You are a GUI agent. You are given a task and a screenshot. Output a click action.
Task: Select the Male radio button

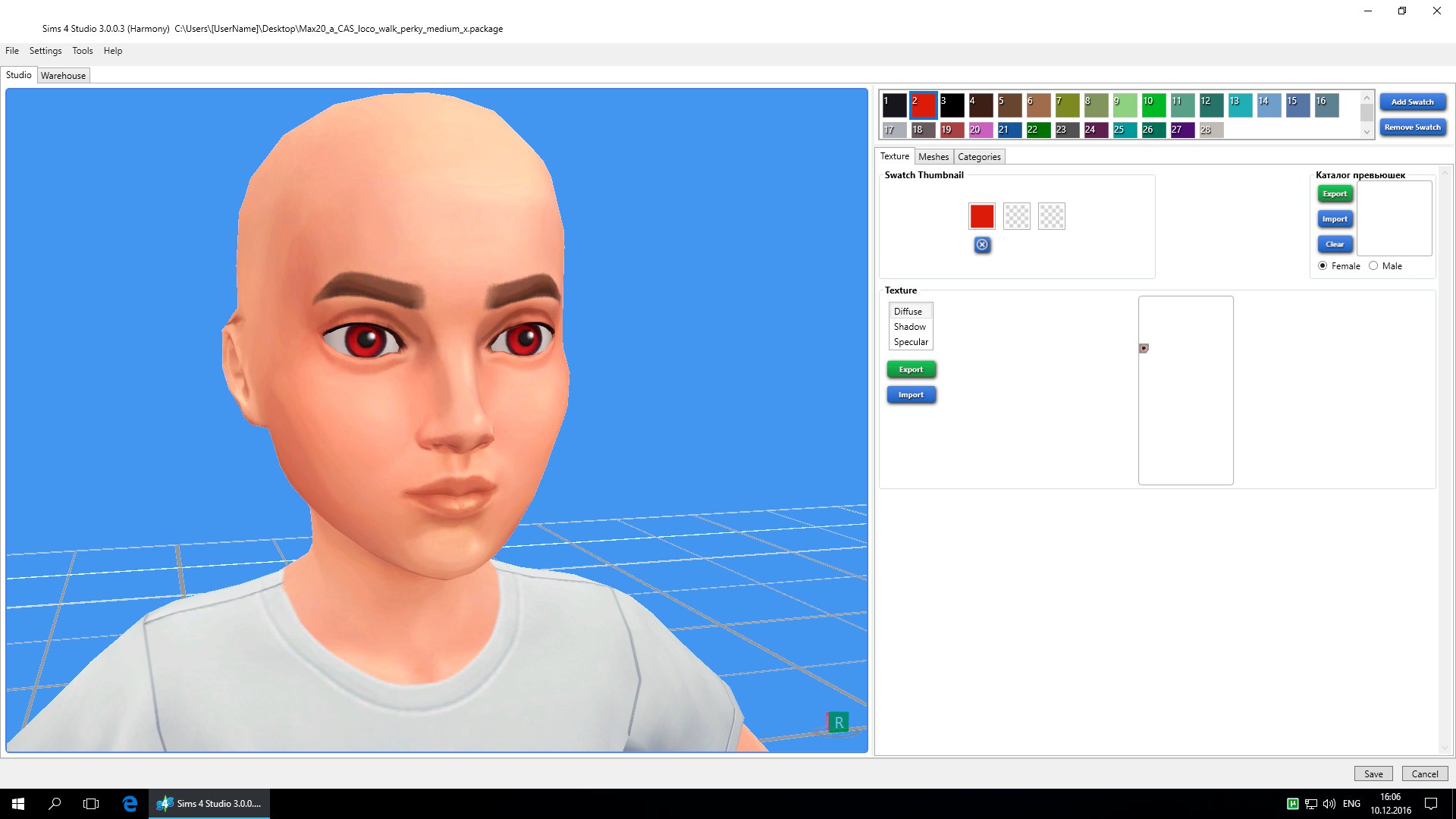click(x=1373, y=266)
